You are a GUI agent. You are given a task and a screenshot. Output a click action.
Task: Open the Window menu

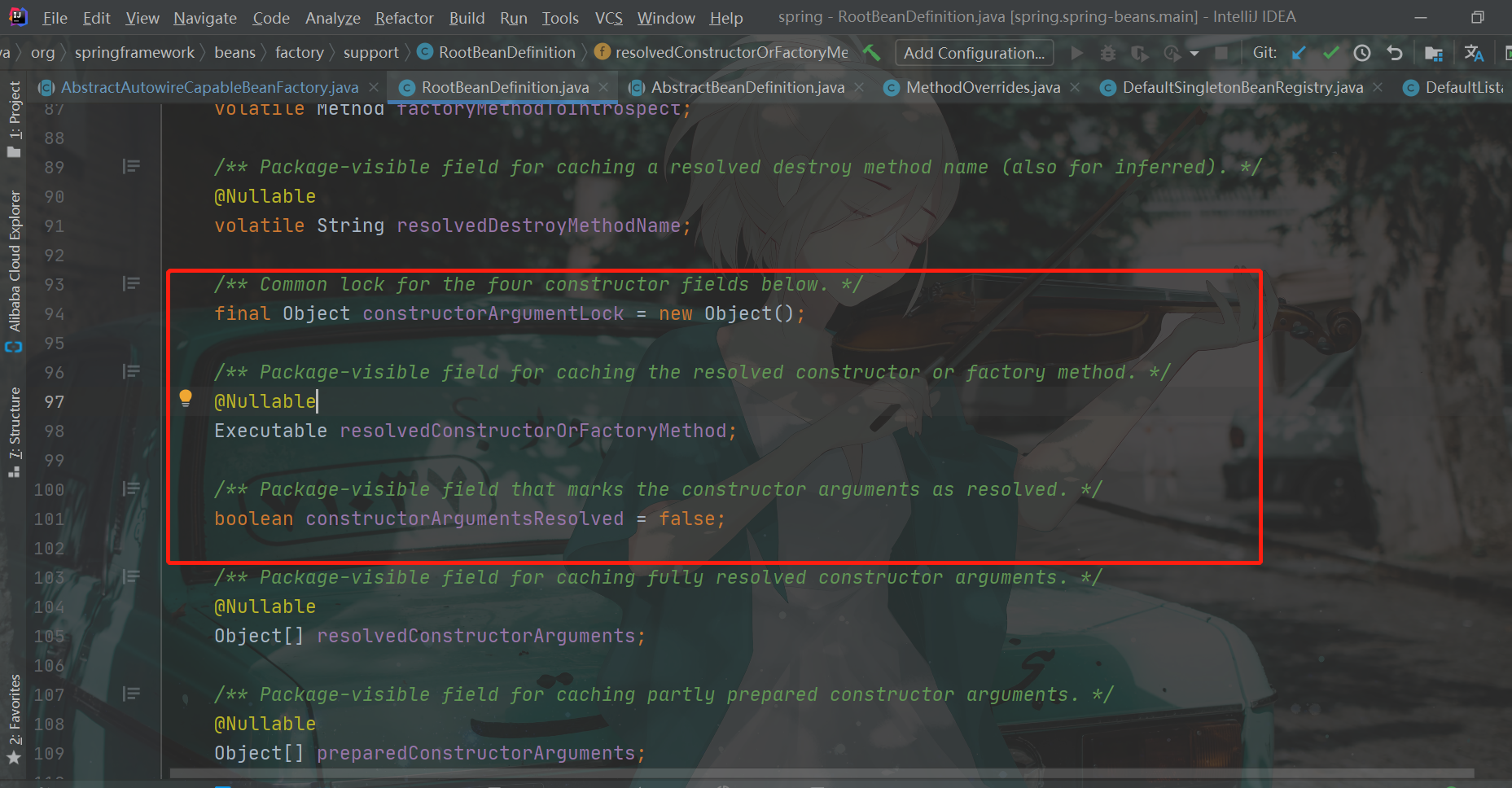tap(667, 18)
